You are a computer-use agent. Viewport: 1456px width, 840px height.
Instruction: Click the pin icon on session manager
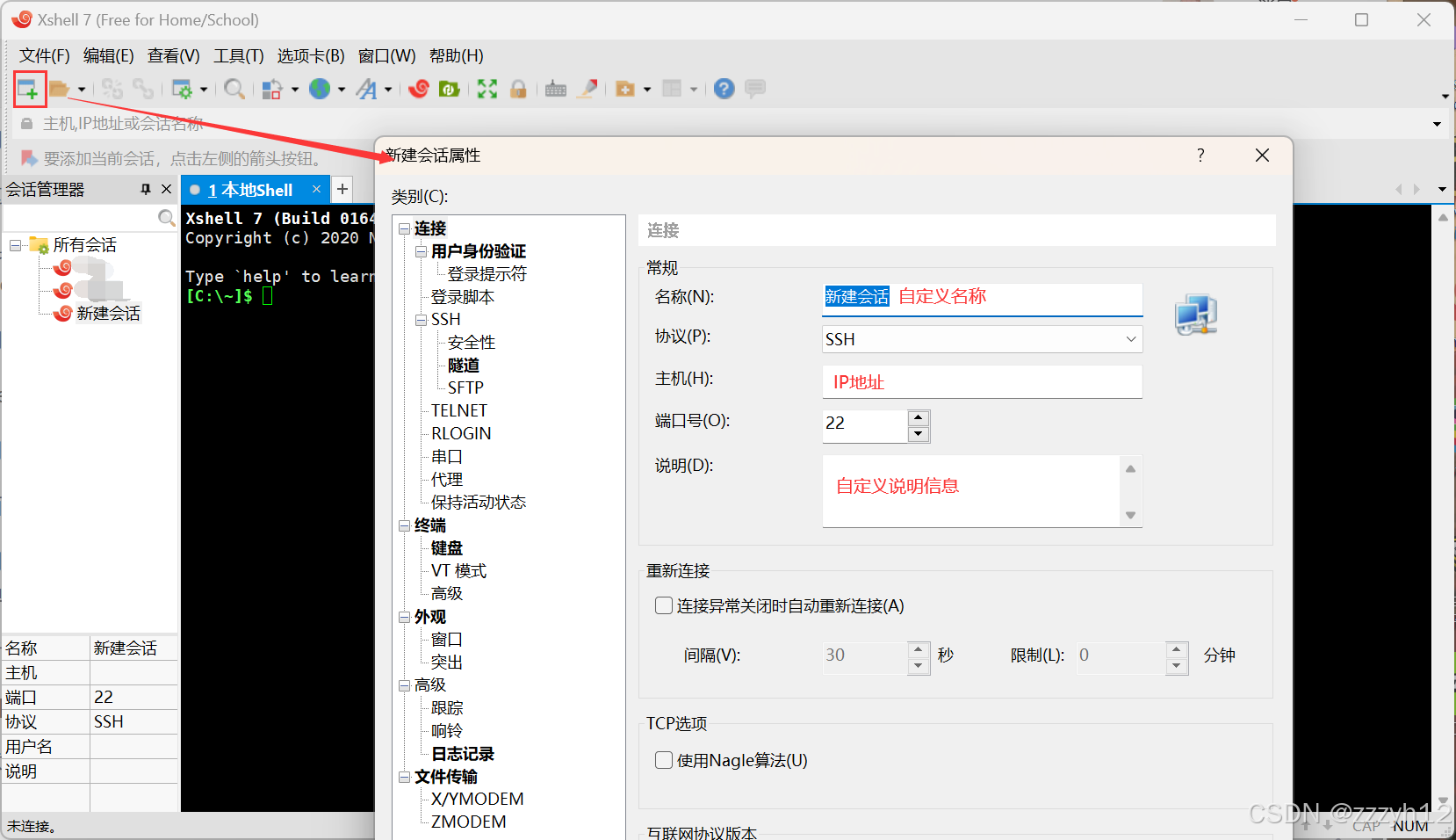[146, 189]
